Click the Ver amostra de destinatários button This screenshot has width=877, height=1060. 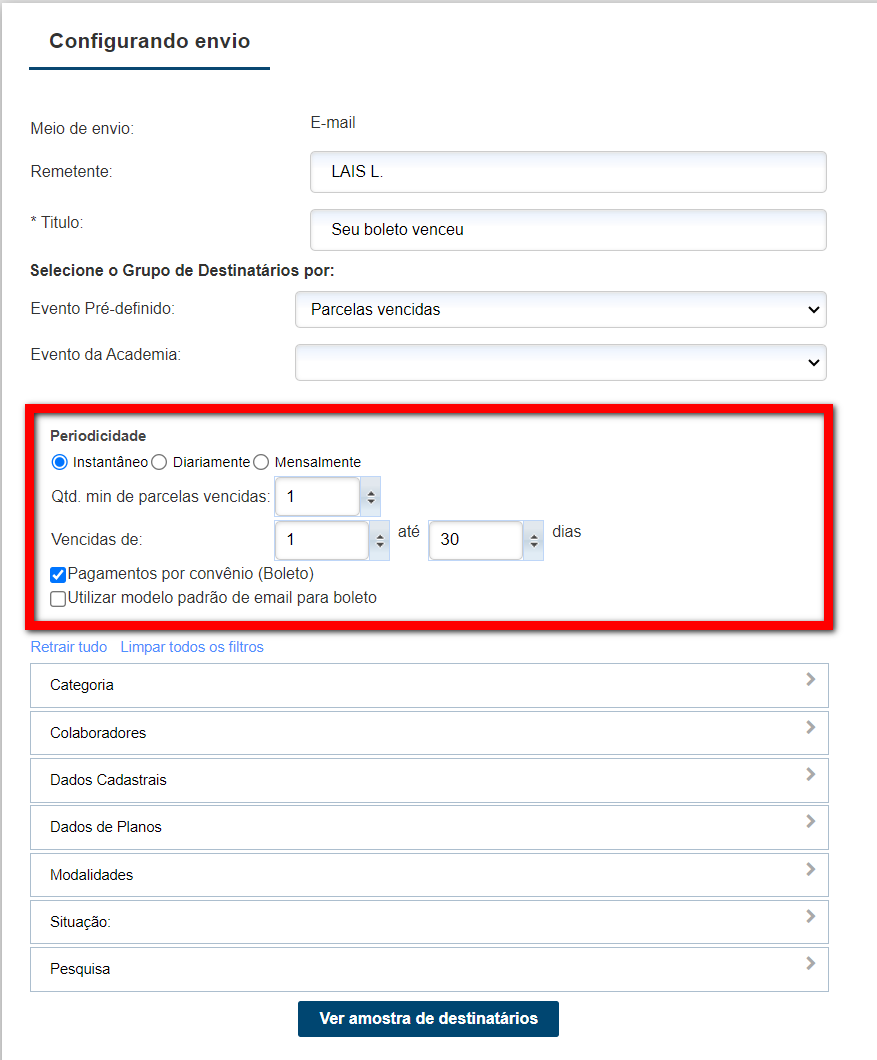428,1019
